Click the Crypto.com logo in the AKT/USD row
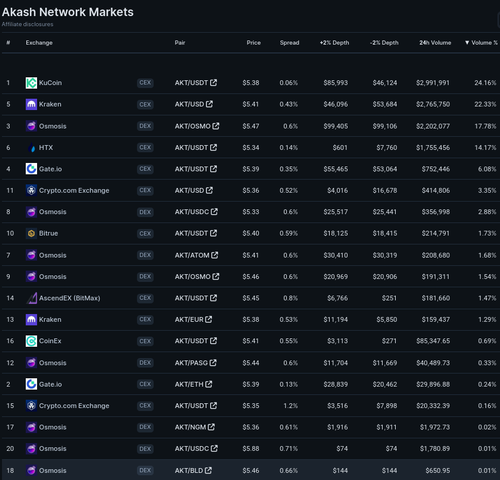The height and width of the screenshot is (480, 500). pyautogui.click(x=31, y=190)
